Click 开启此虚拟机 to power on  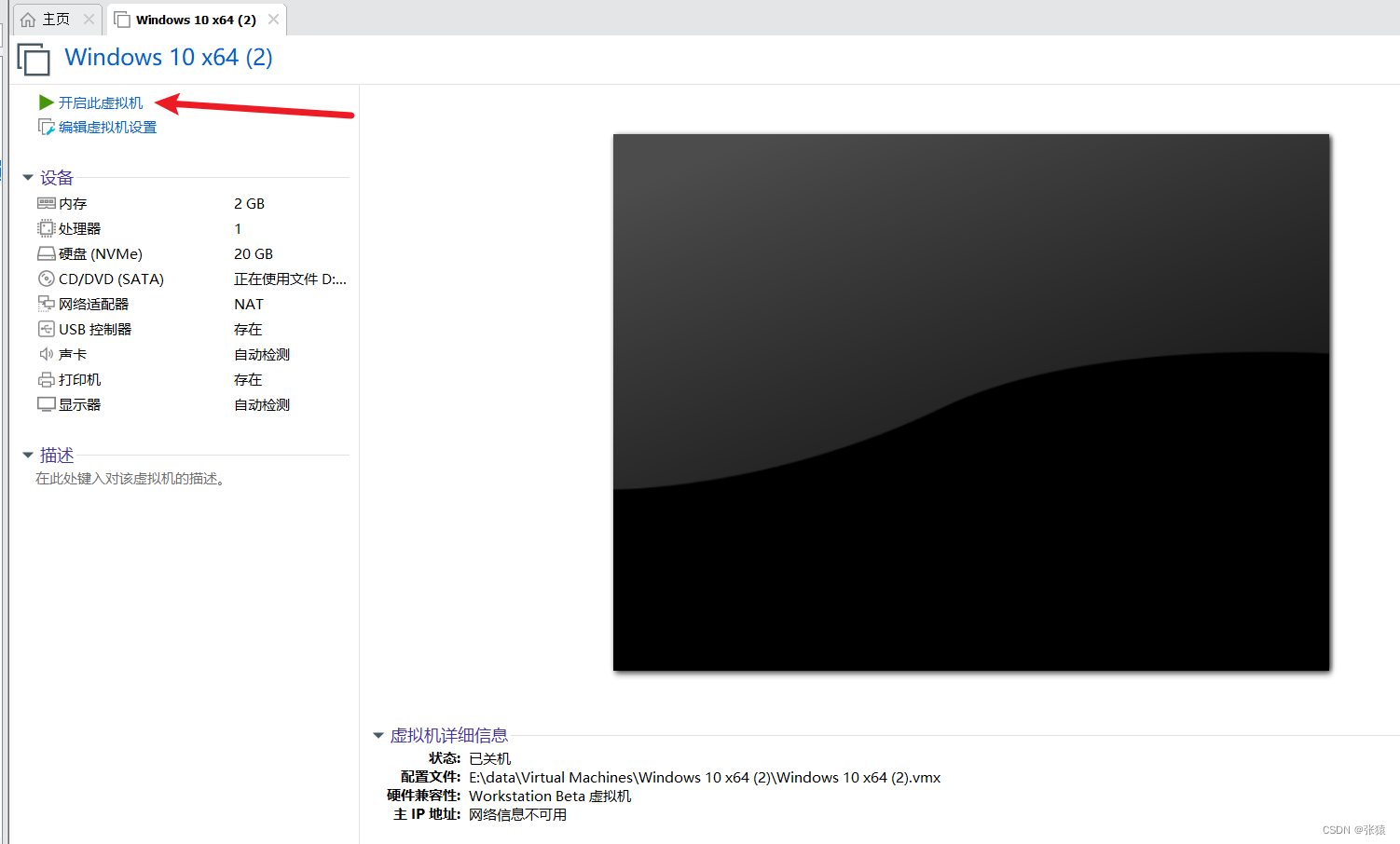(101, 102)
